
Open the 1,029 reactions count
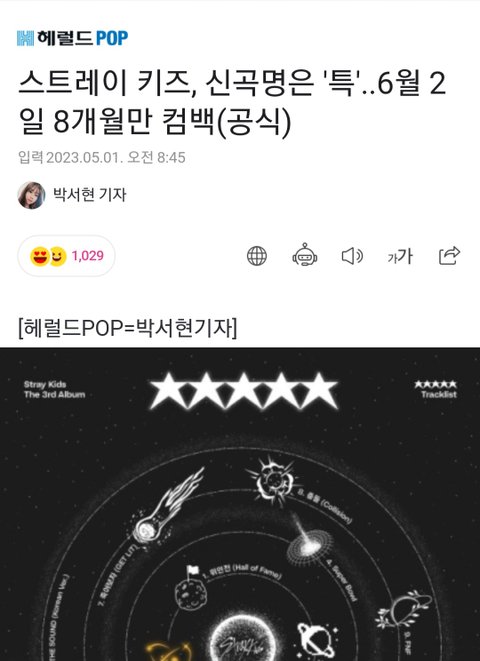coord(88,256)
